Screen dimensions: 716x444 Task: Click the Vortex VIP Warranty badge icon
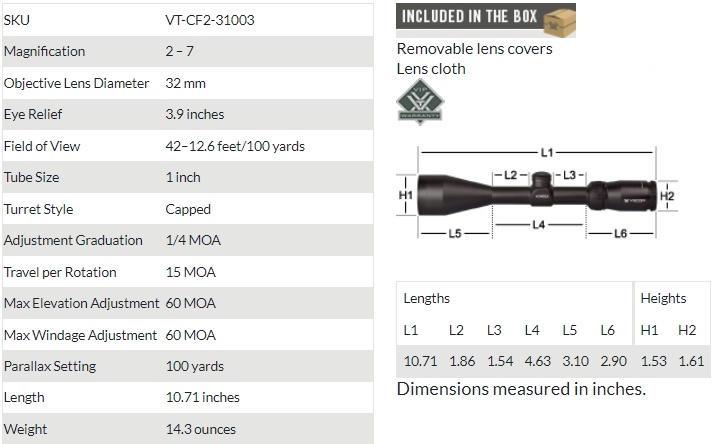pos(420,101)
